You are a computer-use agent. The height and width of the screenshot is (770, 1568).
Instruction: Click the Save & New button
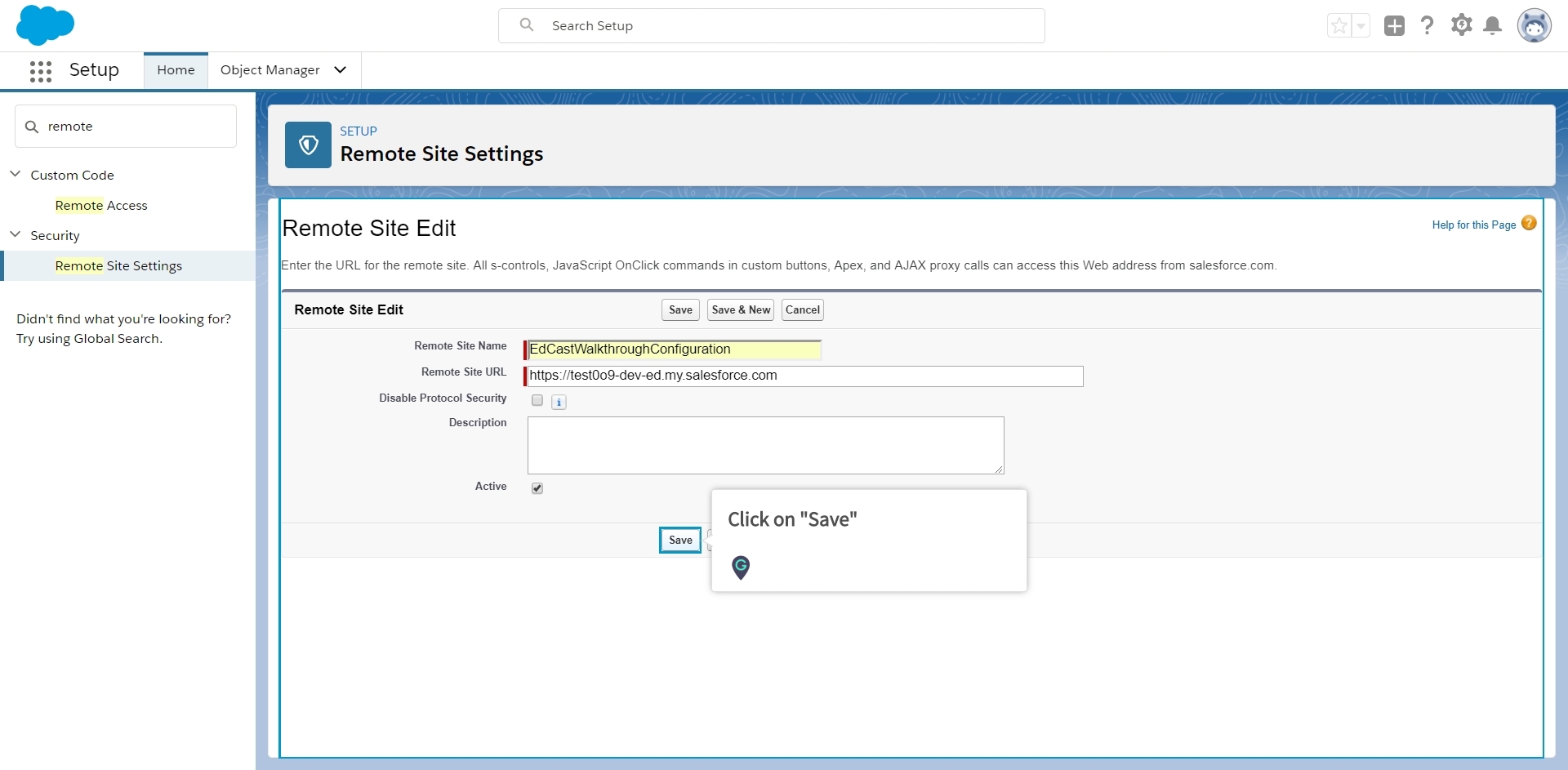(741, 309)
